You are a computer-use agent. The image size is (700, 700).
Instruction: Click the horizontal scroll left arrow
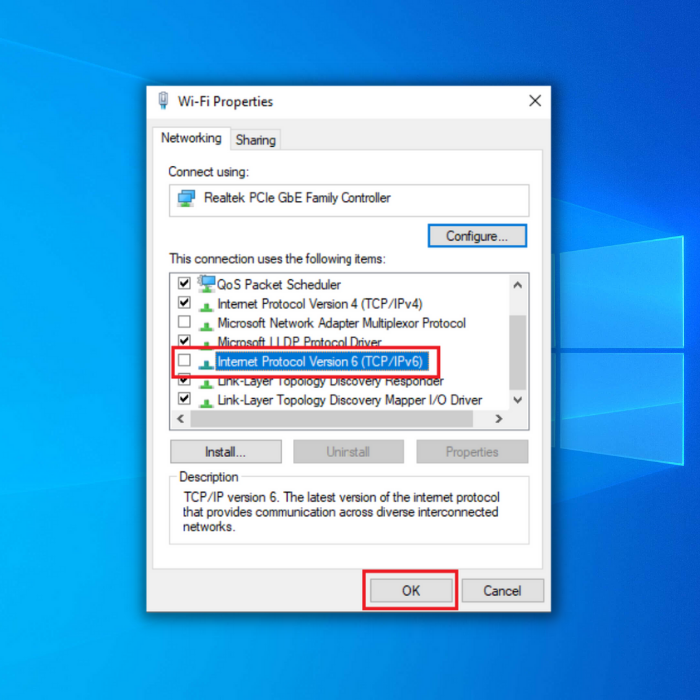[180, 419]
